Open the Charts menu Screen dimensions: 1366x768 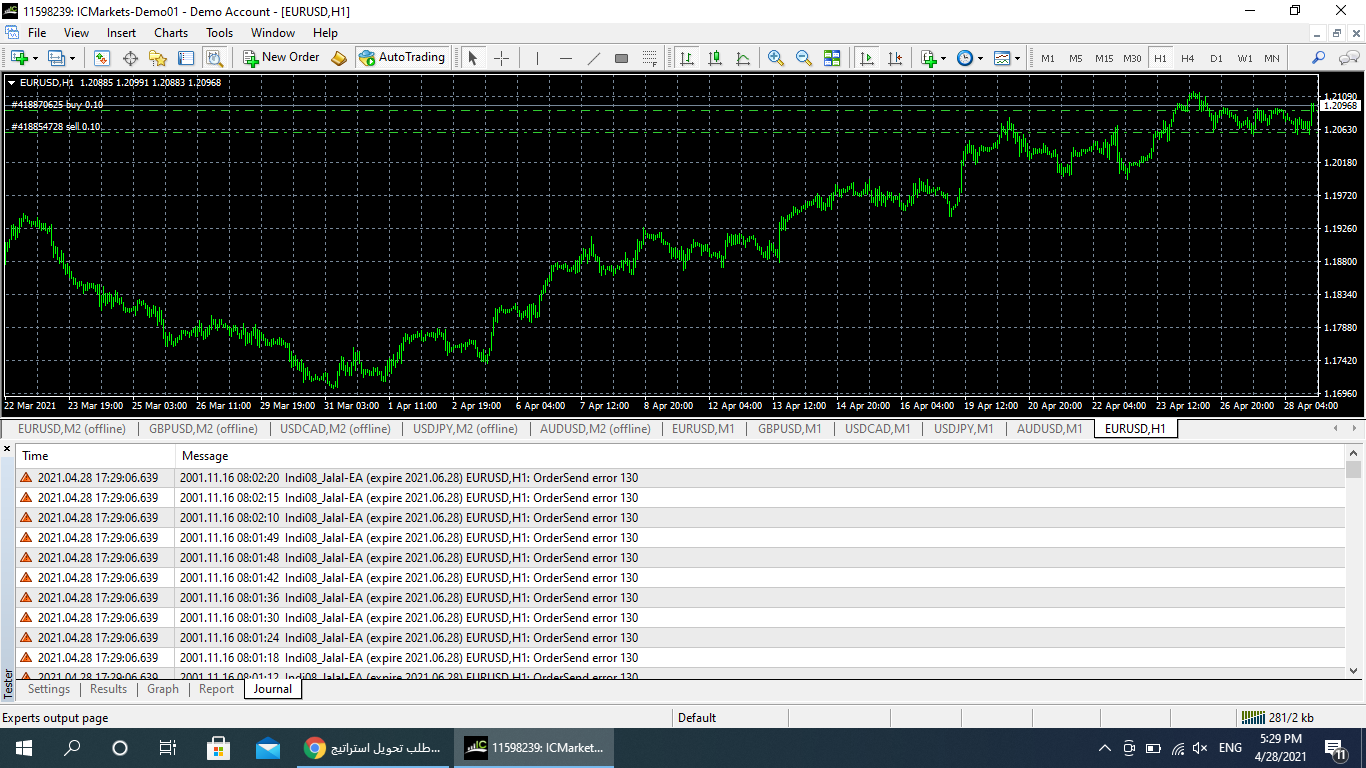click(171, 33)
